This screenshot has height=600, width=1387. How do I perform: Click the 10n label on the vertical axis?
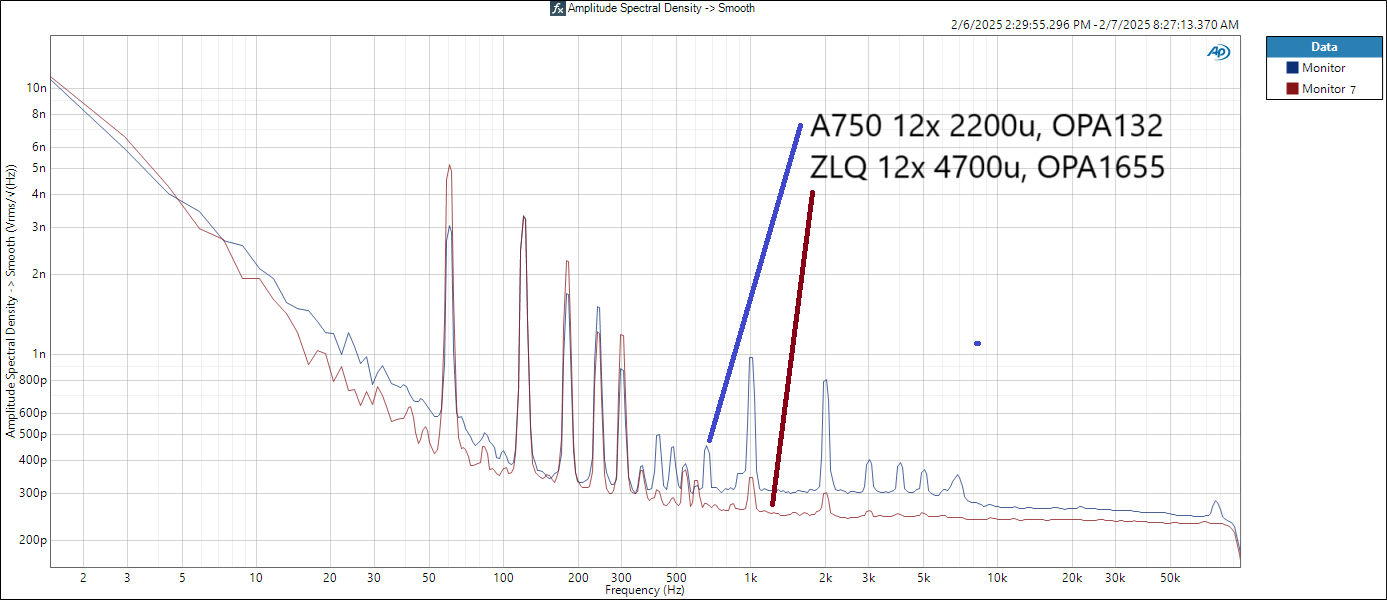(x=37, y=88)
